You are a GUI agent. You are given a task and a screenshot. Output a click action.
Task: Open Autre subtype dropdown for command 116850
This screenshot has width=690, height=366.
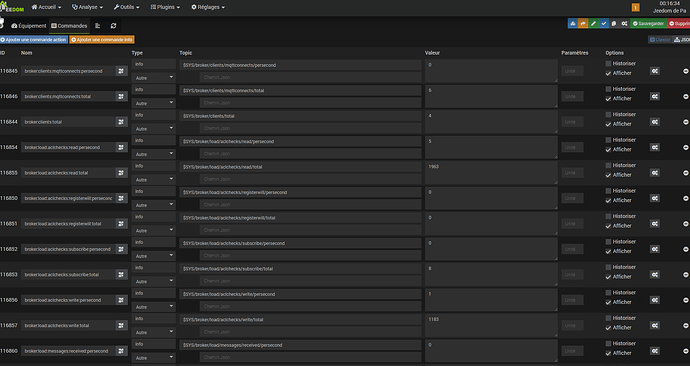(x=154, y=205)
